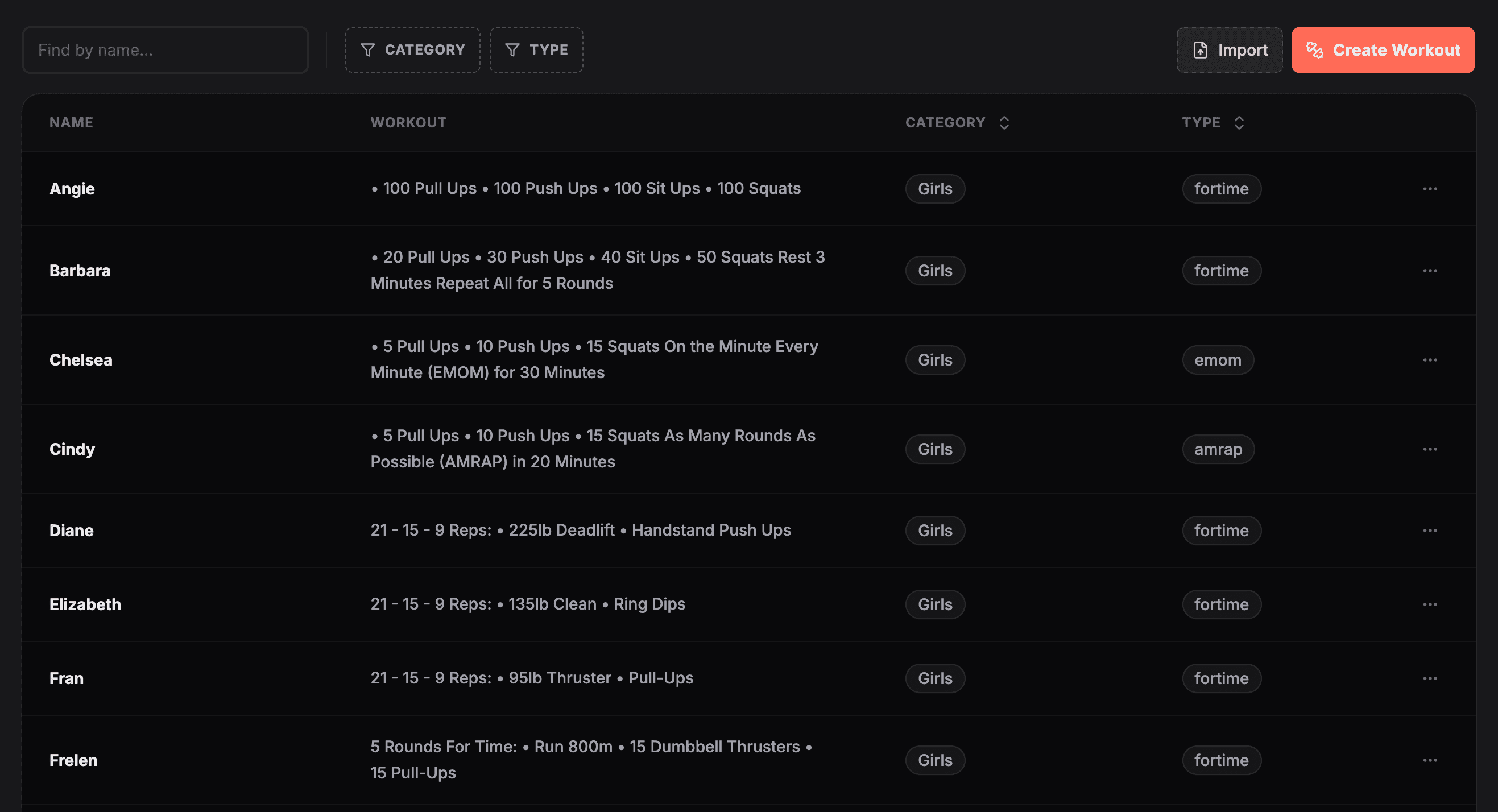
Task: Open more options for Frelen workout
Action: pos(1429,760)
